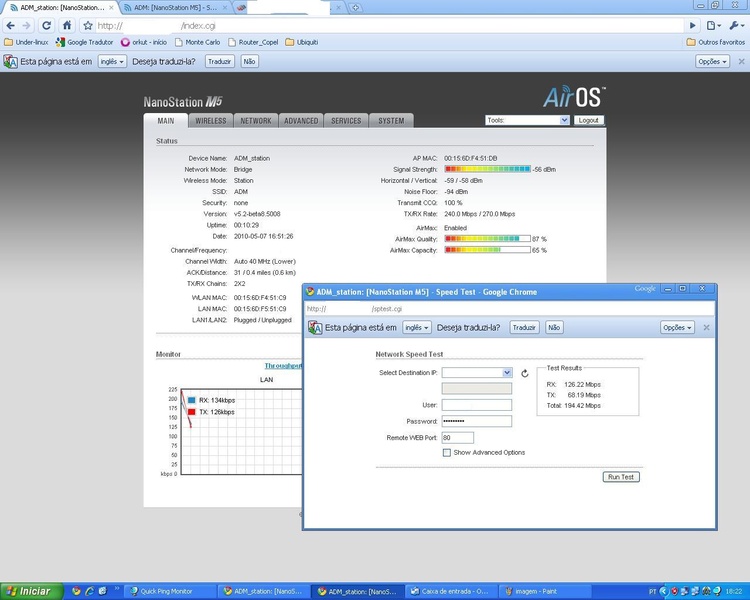The width and height of the screenshot is (750, 600).
Task: Switch to the WIRELESS tab
Action: coord(210,121)
